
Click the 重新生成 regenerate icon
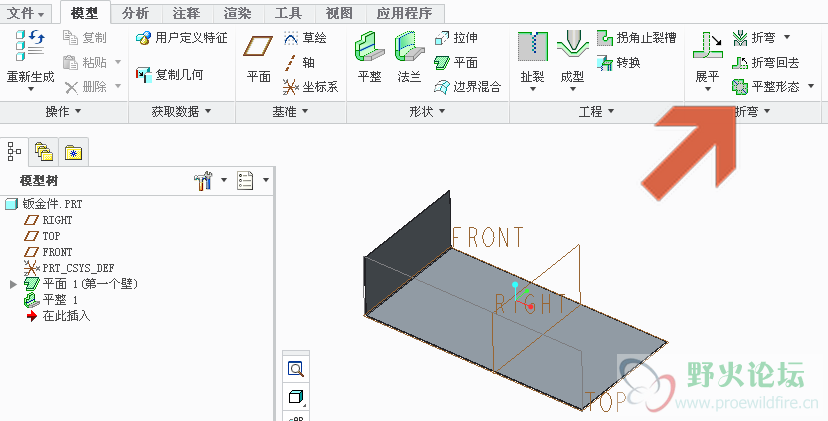[x=30, y=45]
